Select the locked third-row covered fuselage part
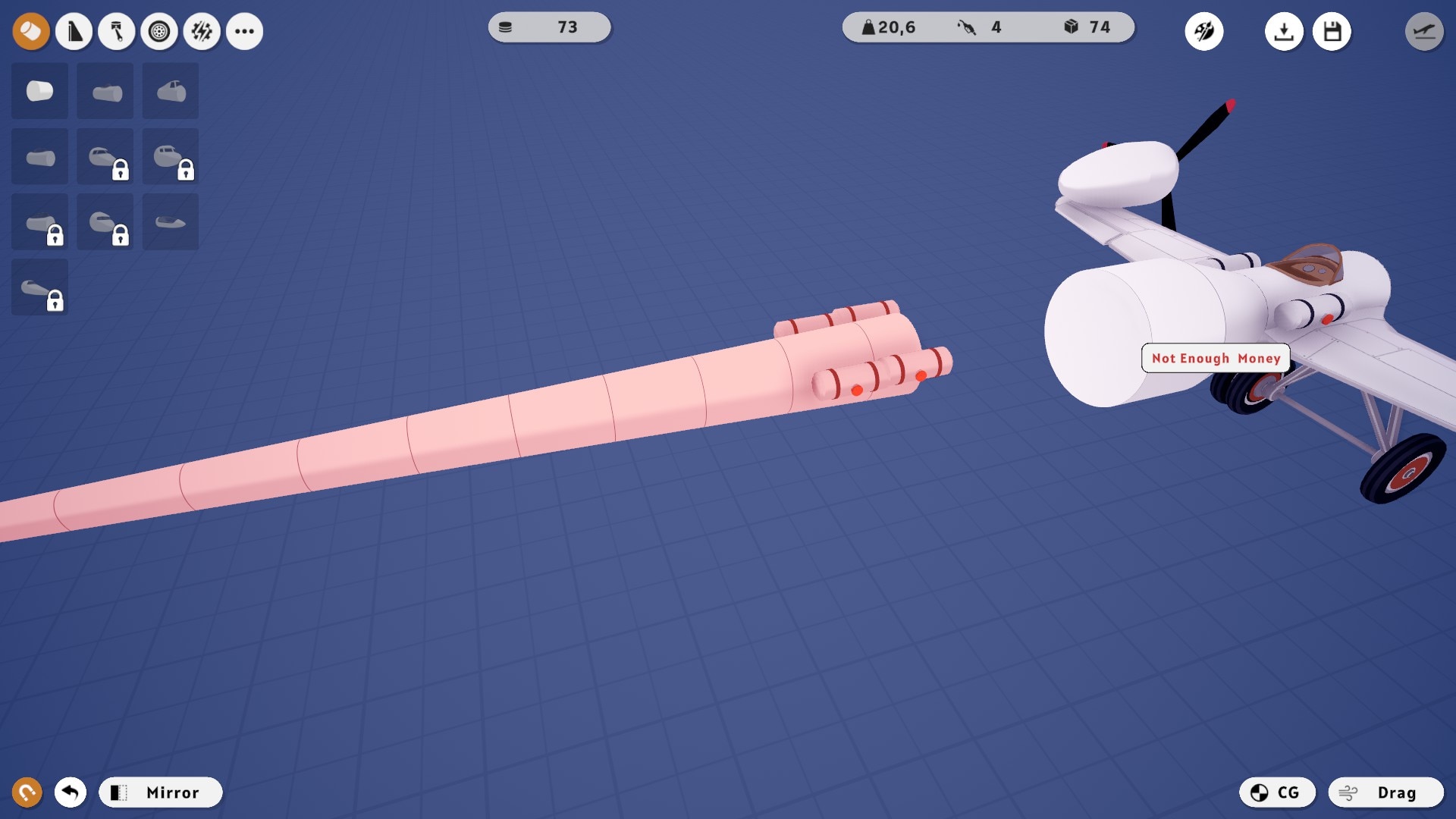 click(x=39, y=221)
